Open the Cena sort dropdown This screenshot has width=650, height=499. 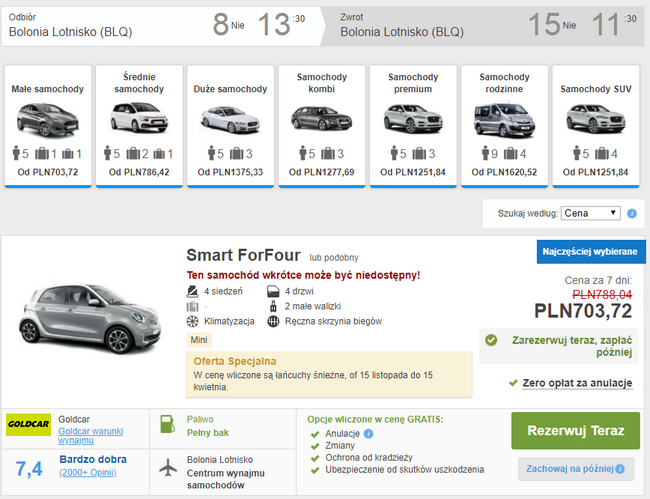[590, 213]
